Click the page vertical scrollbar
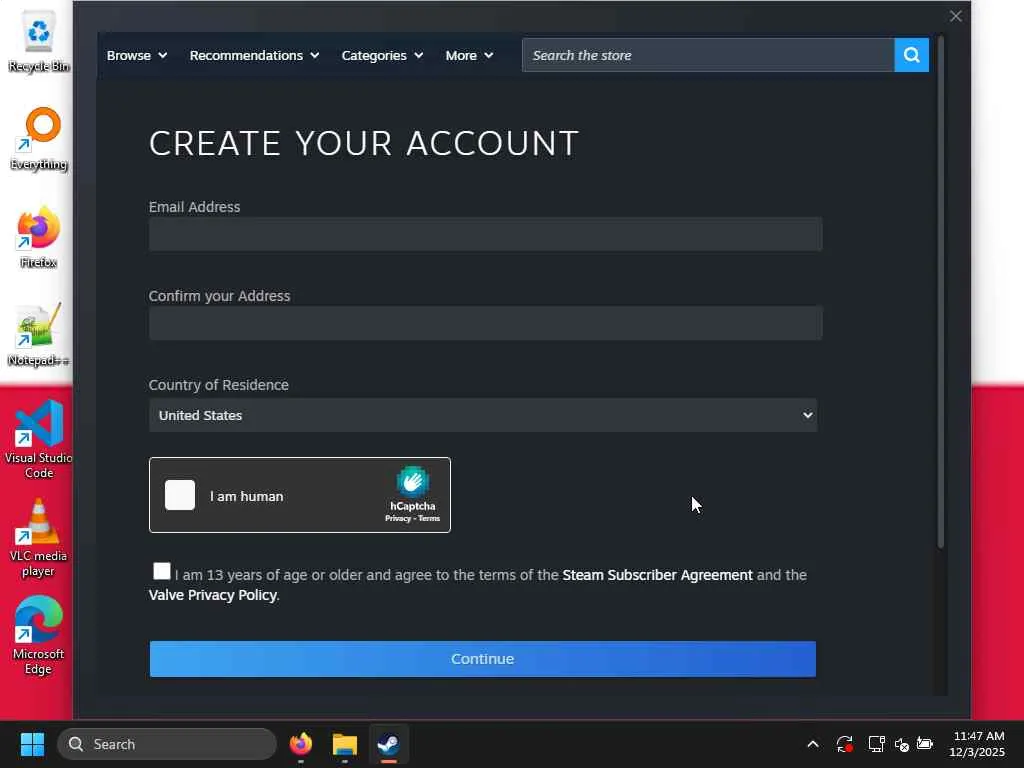The height and width of the screenshot is (768, 1024). pyautogui.click(x=941, y=292)
